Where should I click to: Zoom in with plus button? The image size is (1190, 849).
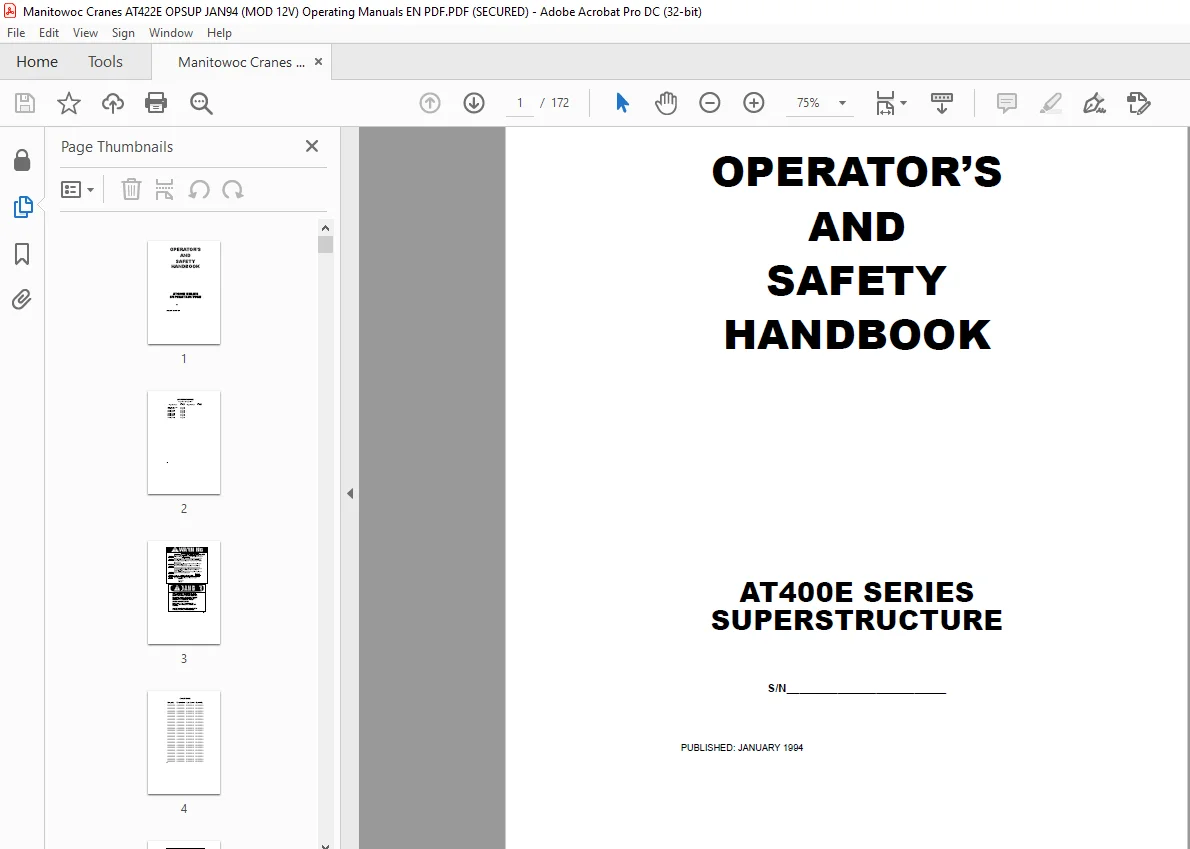(754, 103)
